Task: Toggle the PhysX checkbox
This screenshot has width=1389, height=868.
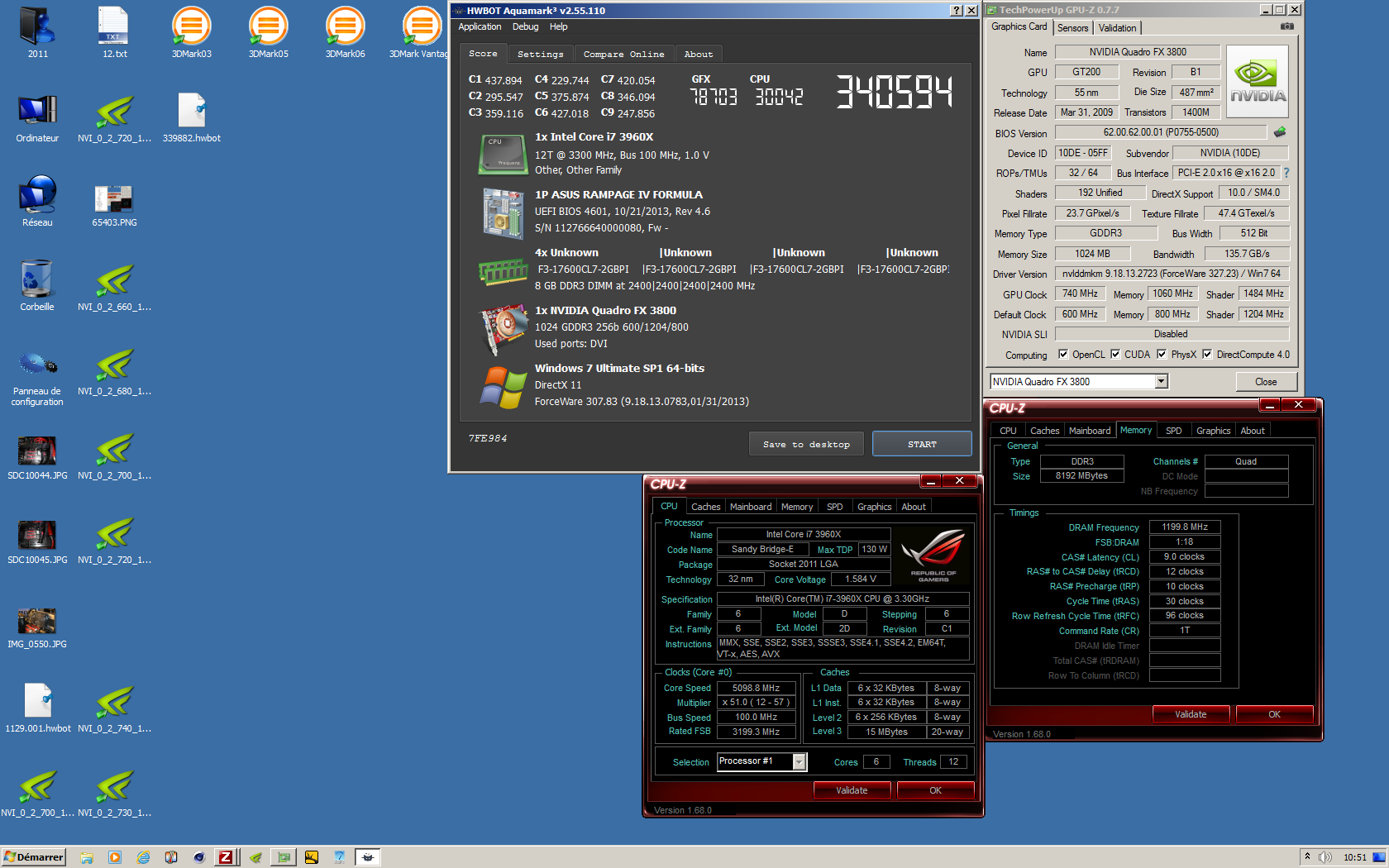Action: (1162, 355)
